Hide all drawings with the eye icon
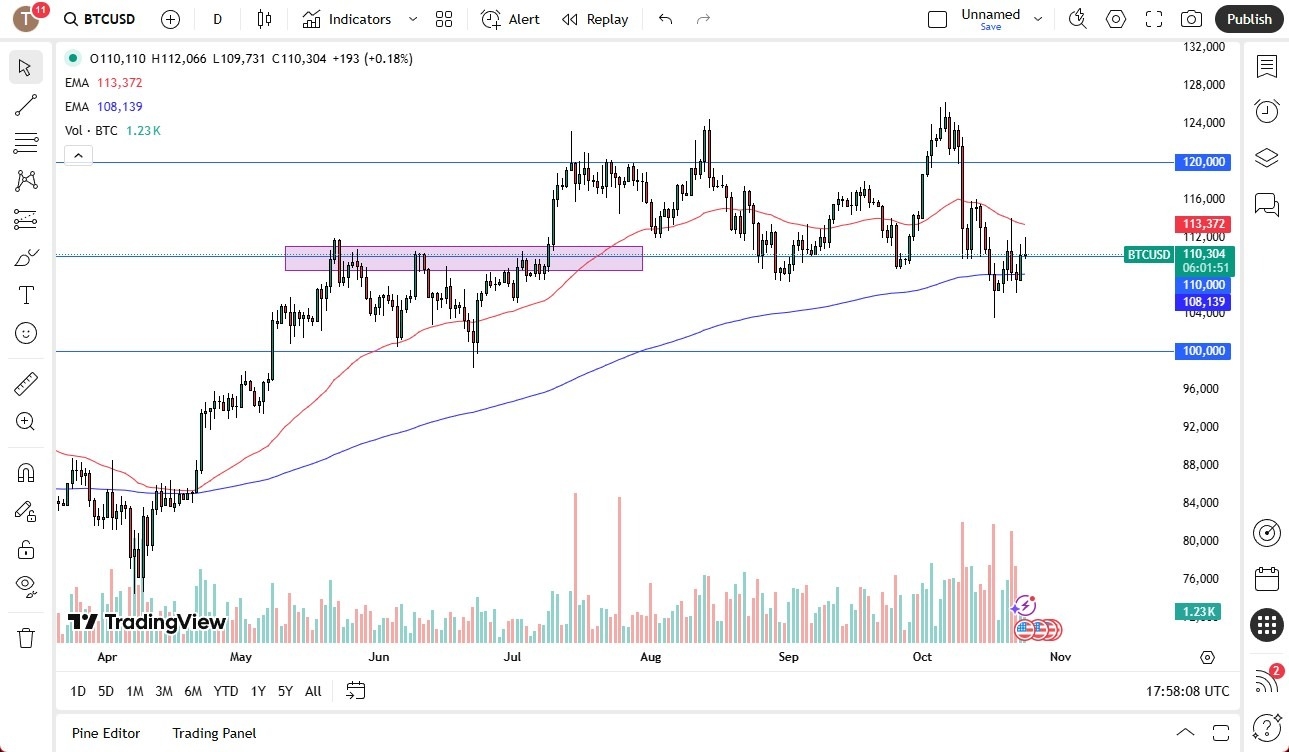The width and height of the screenshot is (1289, 752). click(25, 586)
